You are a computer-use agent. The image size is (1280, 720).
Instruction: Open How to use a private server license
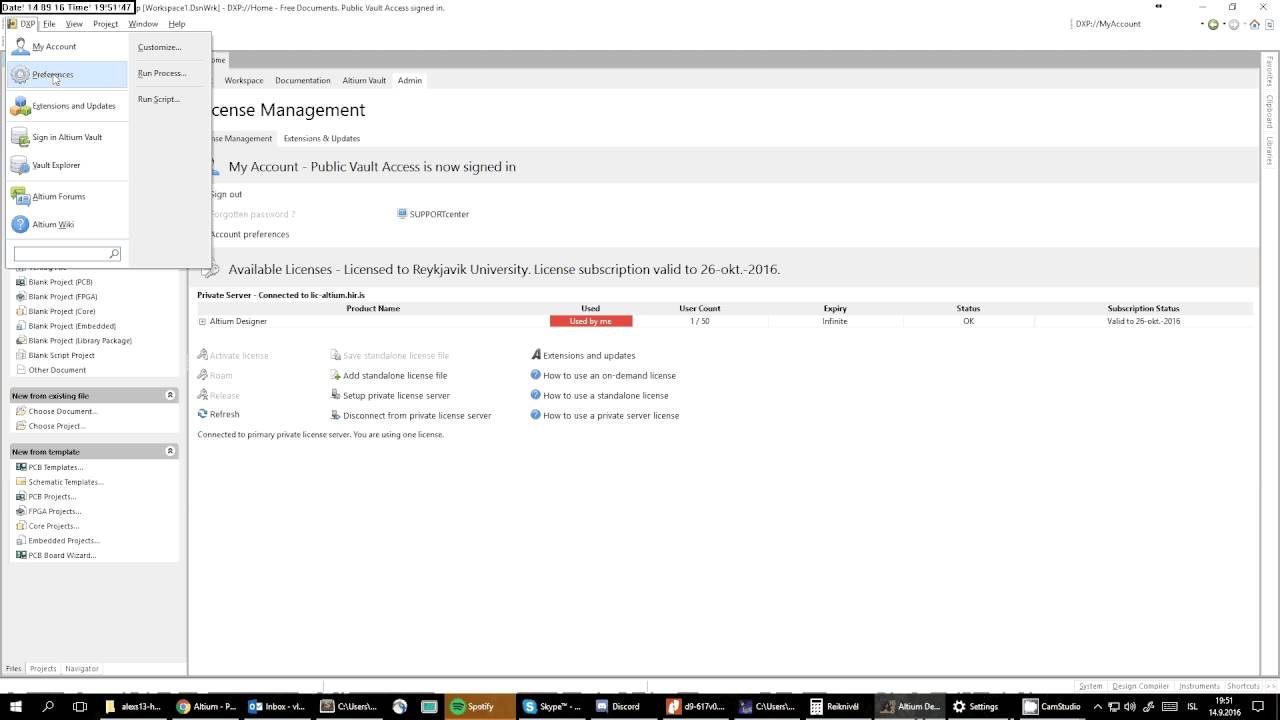(x=605, y=415)
